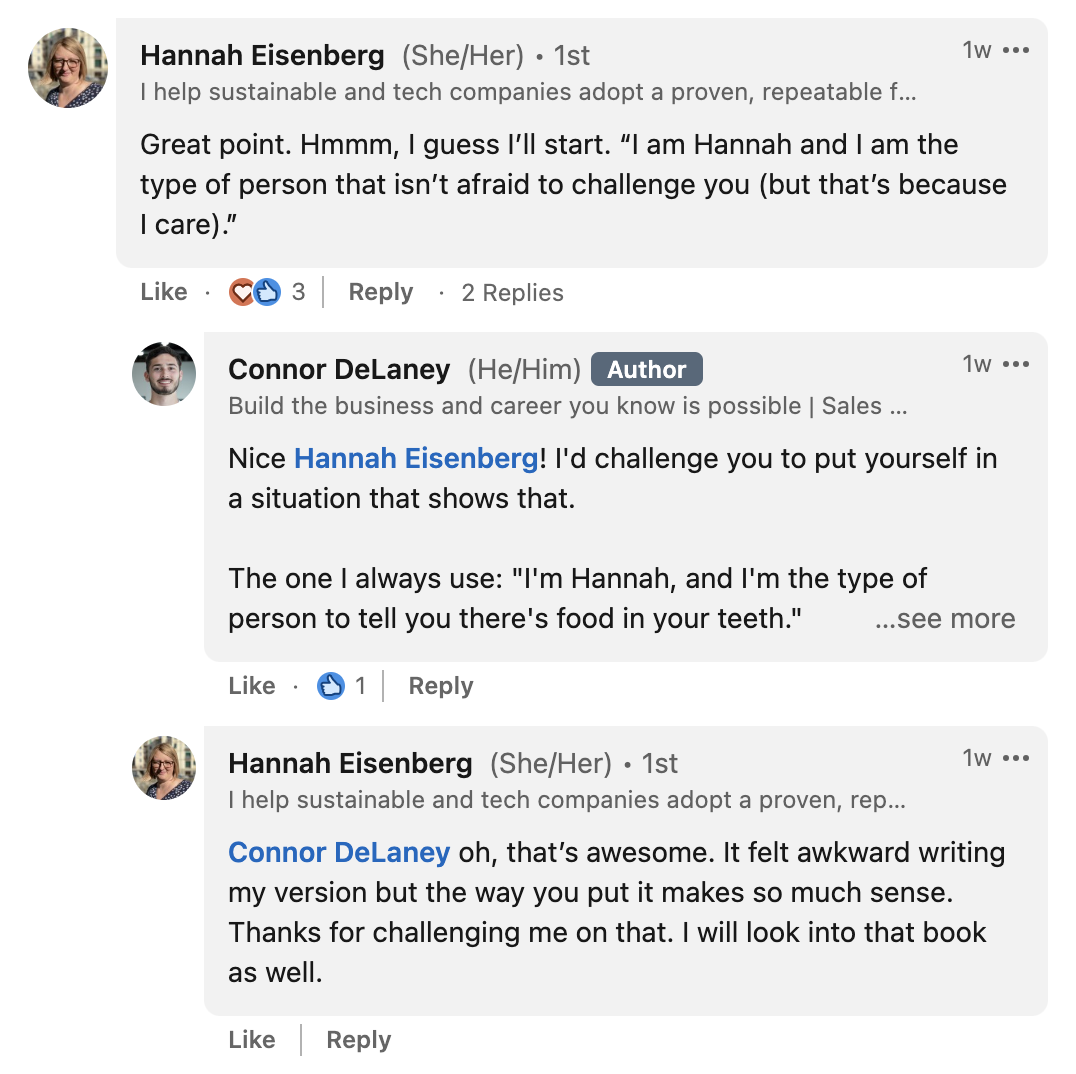Expand Connor's comment with see more

point(944,619)
